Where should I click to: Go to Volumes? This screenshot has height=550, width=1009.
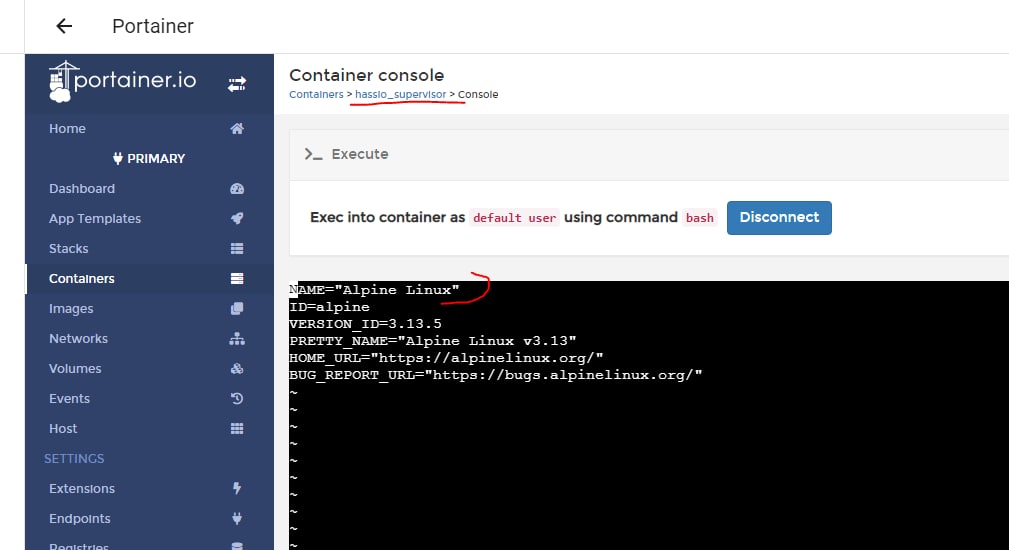[75, 369]
